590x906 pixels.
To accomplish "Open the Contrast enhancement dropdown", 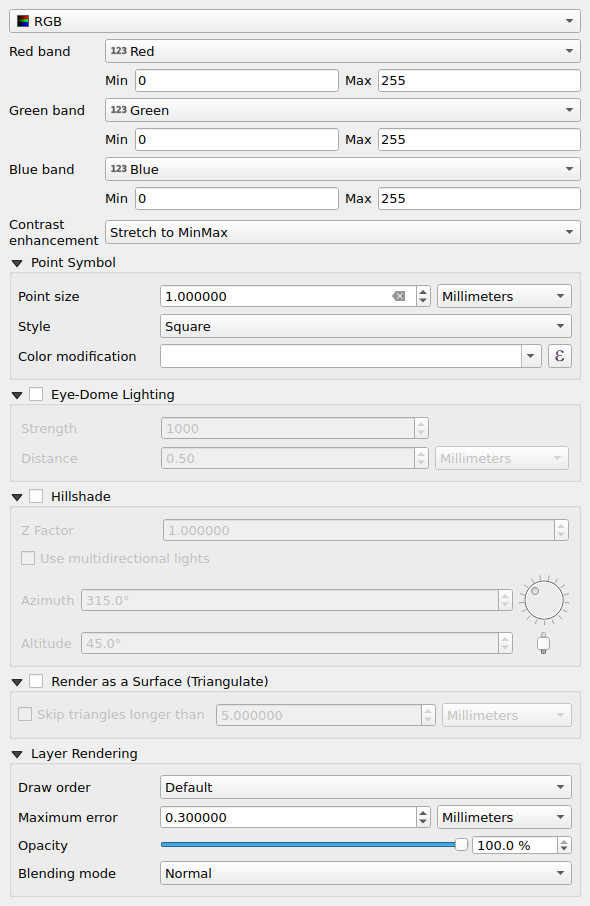I will pyautogui.click(x=343, y=232).
